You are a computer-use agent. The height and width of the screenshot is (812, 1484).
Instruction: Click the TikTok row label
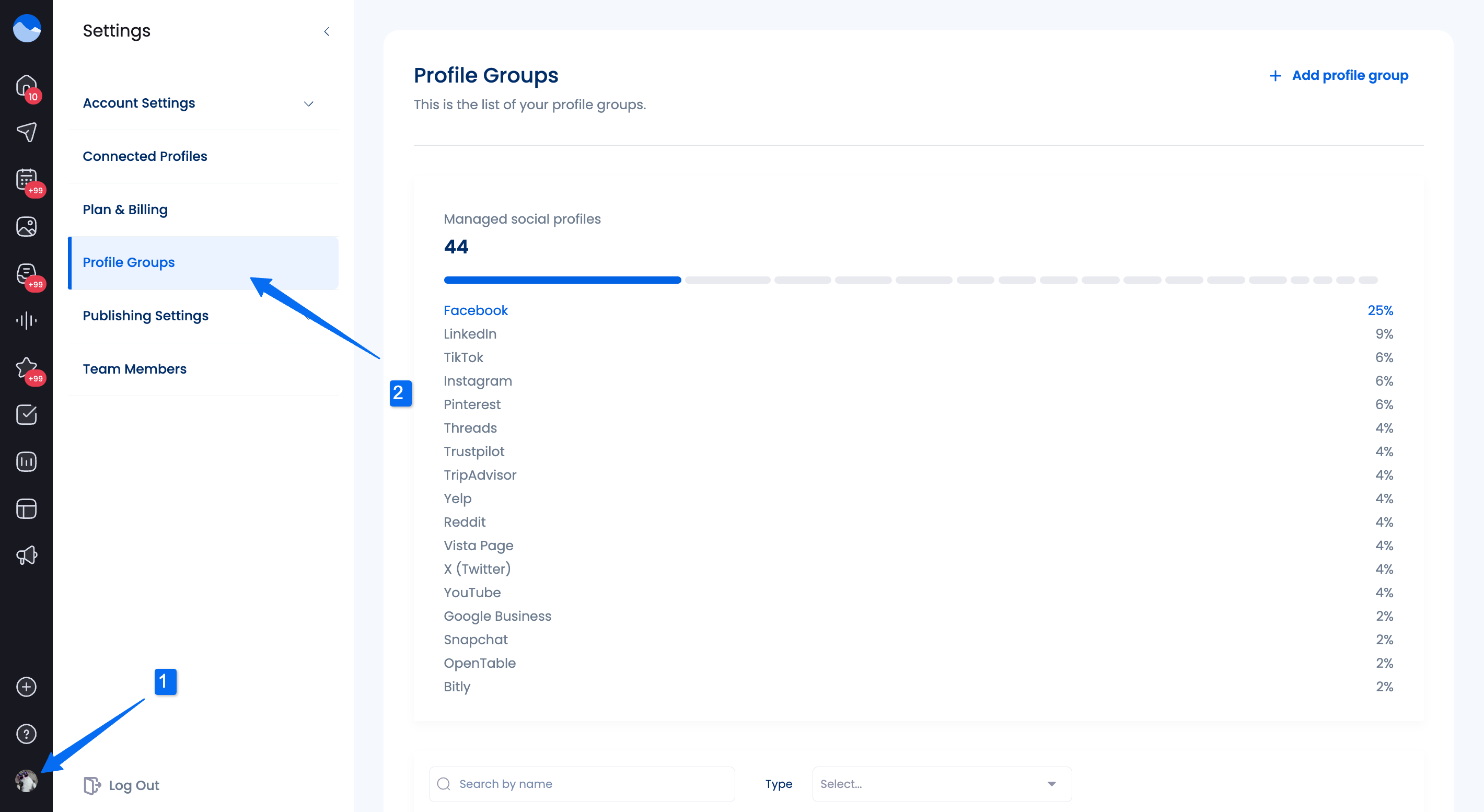[463, 357]
